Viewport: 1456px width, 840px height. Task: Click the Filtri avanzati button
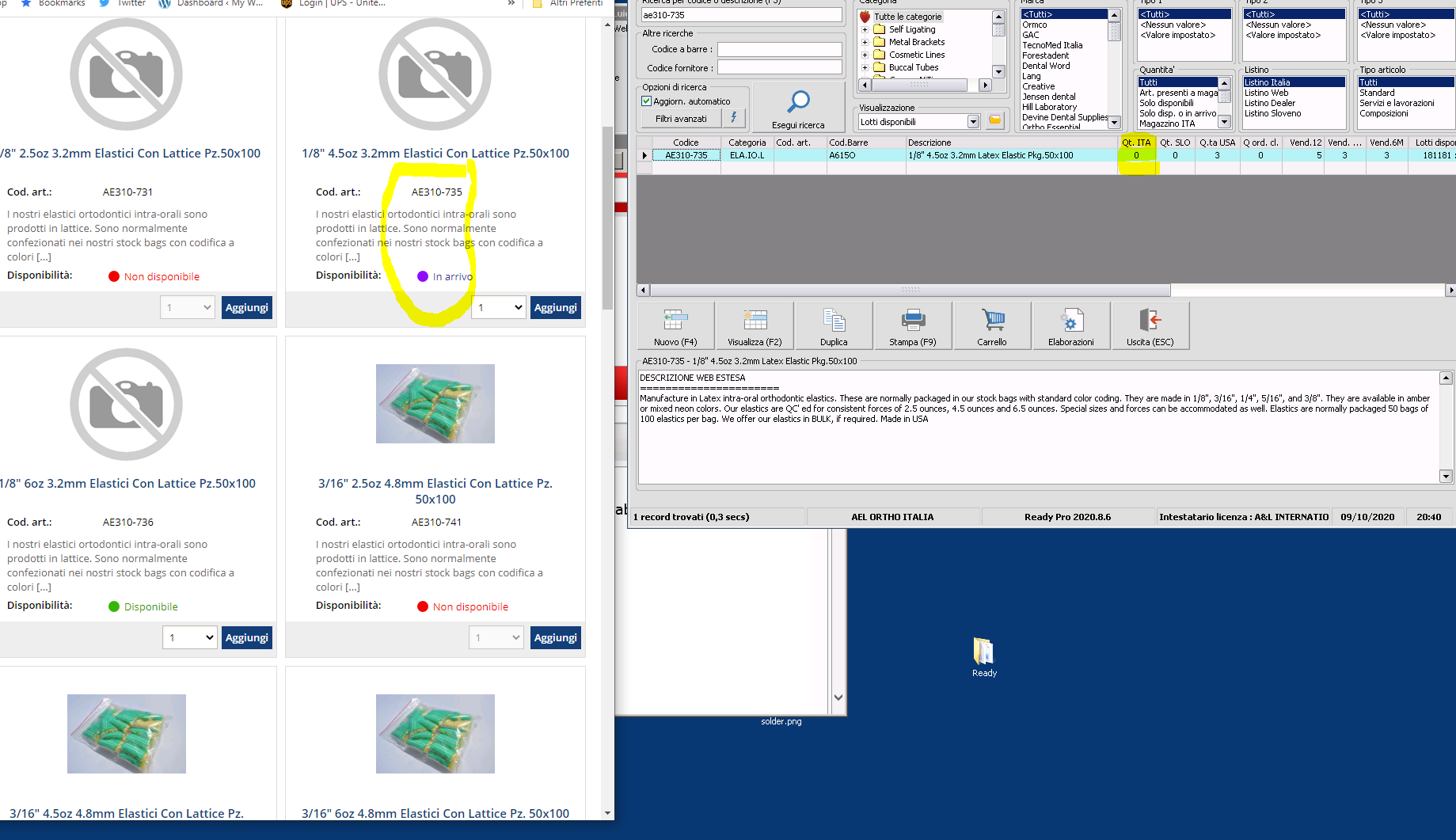click(x=681, y=119)
